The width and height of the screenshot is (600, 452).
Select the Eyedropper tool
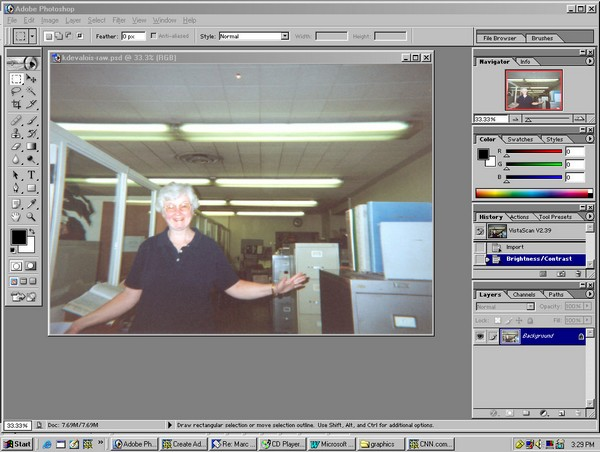[x=31, y=204]
